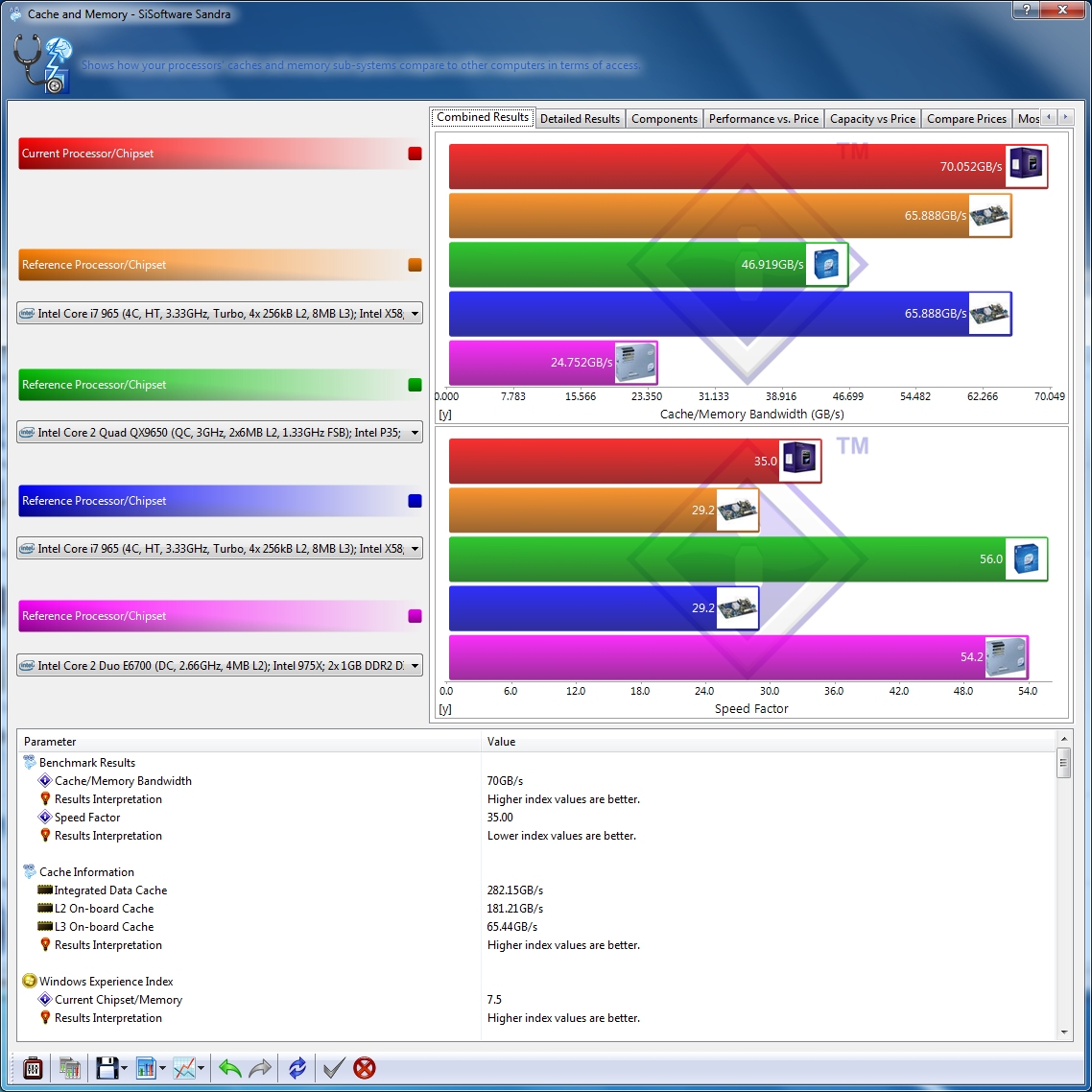Click the blue refresh results icon
Viewport: 1092px width, 1092px height.
pyautogui.click(x=297, y=1068)
